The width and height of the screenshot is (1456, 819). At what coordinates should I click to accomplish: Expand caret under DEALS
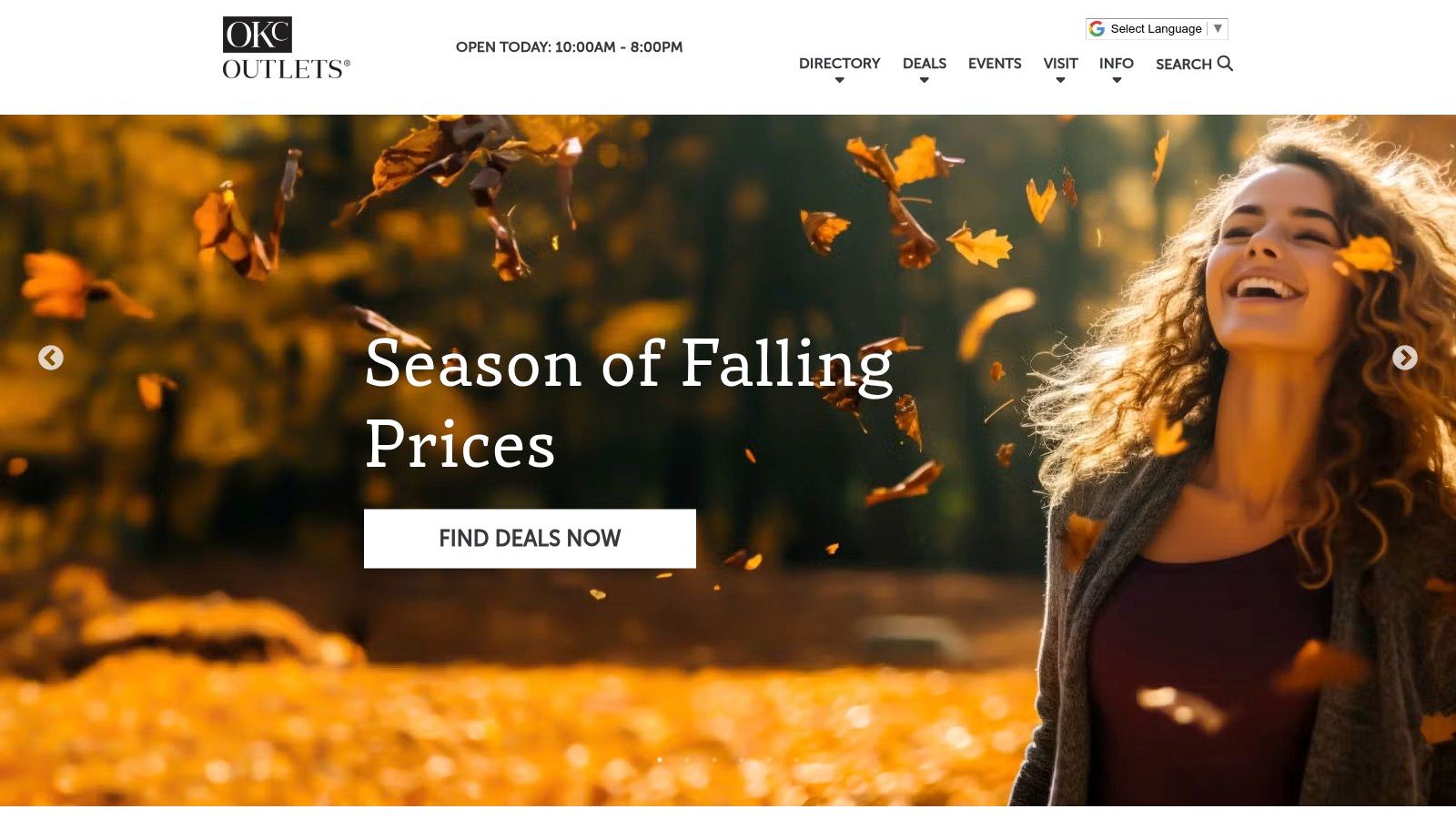(924, 81)
